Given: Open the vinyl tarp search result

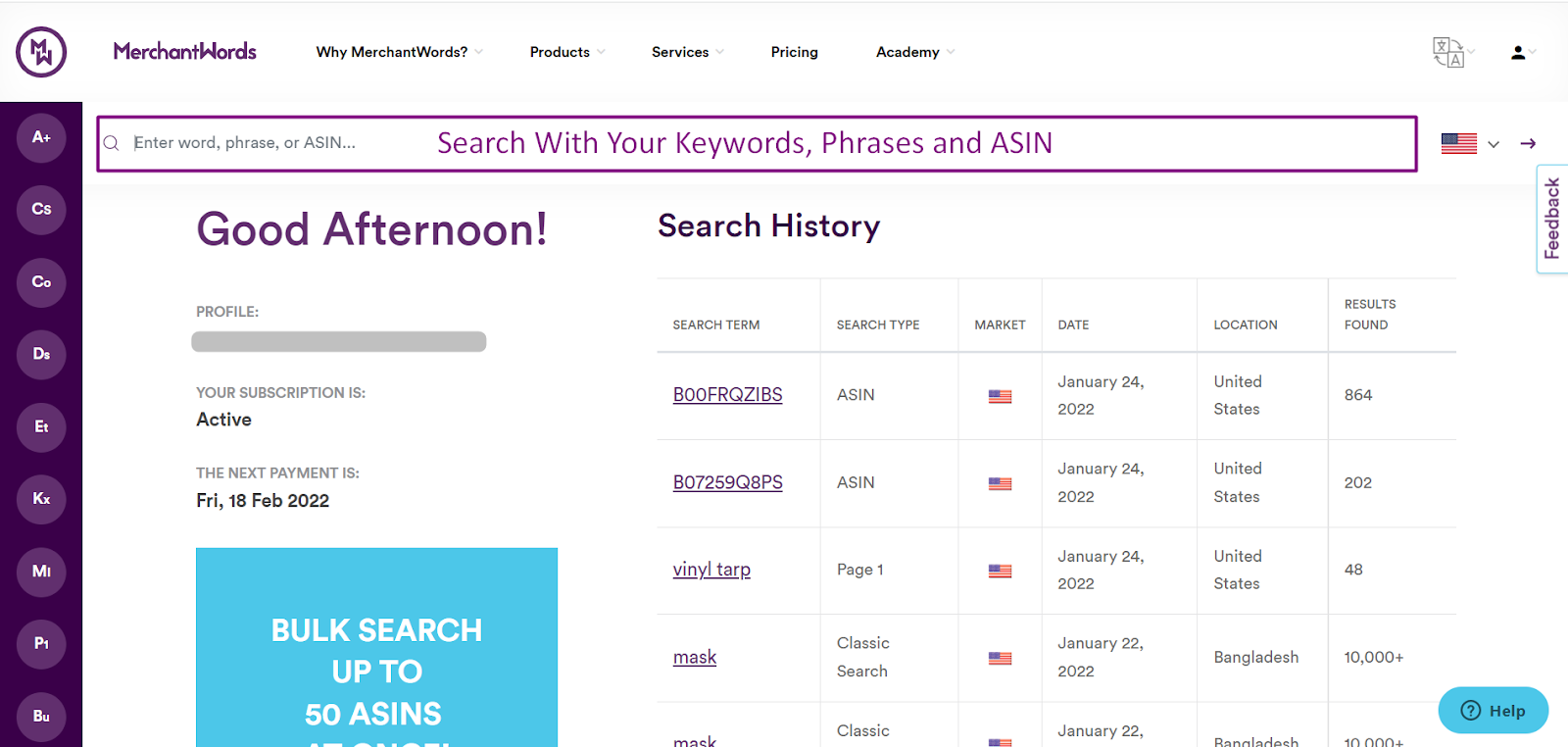Looking at the screenshot, I should tap(711, 570).
